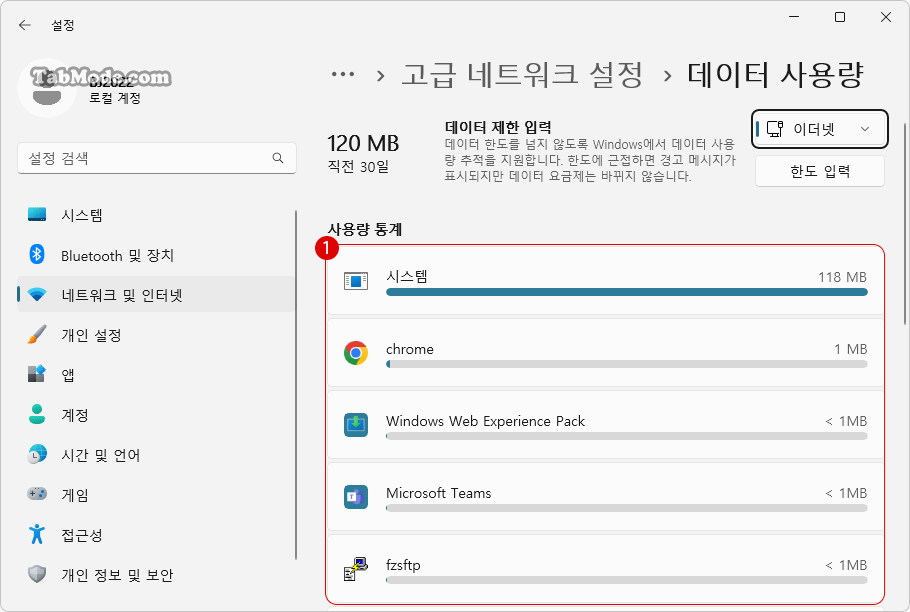Open Bluetooth 및 장치 category
The image size is (910, 612).
pos(156,255)
